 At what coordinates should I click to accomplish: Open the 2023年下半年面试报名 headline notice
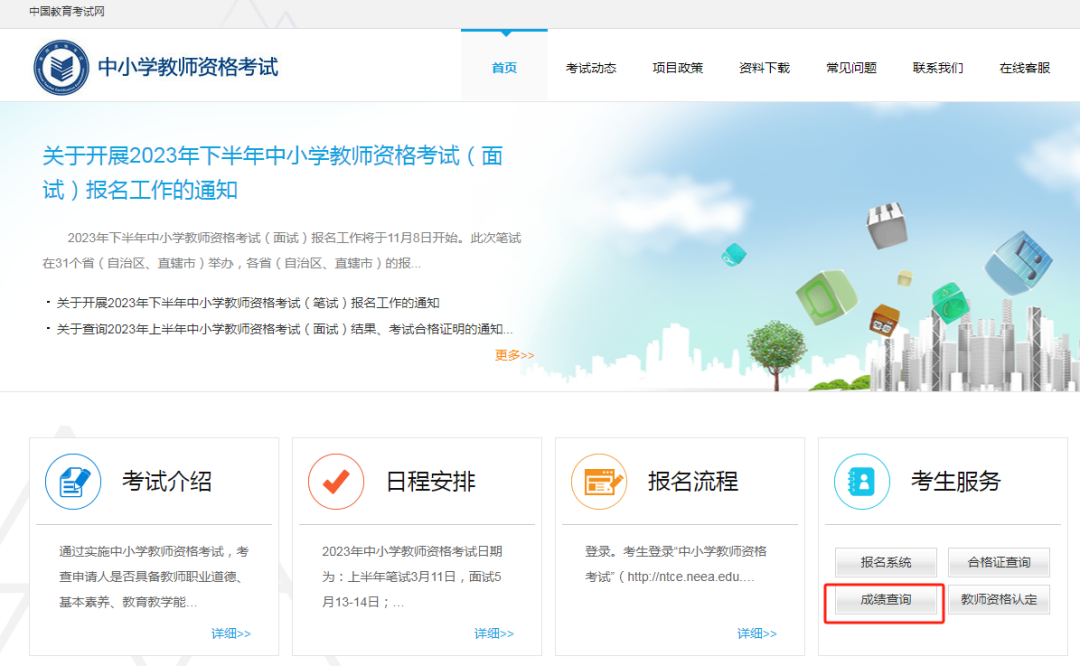pos(273,172)
